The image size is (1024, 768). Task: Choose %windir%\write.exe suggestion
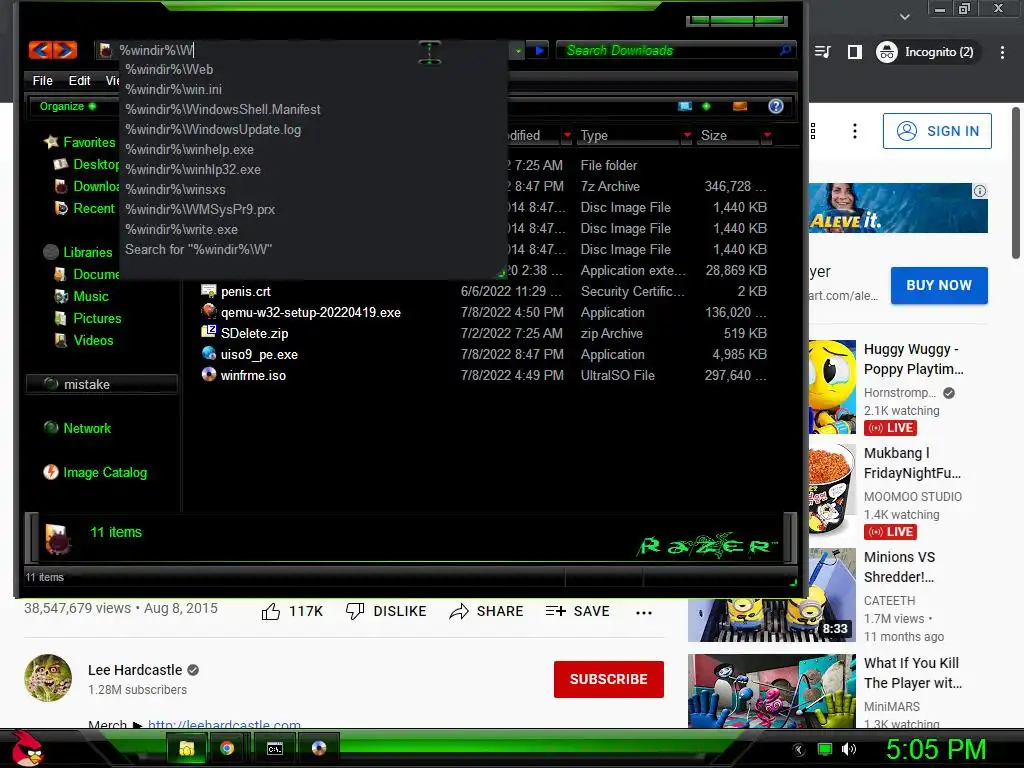coord(313,229)
